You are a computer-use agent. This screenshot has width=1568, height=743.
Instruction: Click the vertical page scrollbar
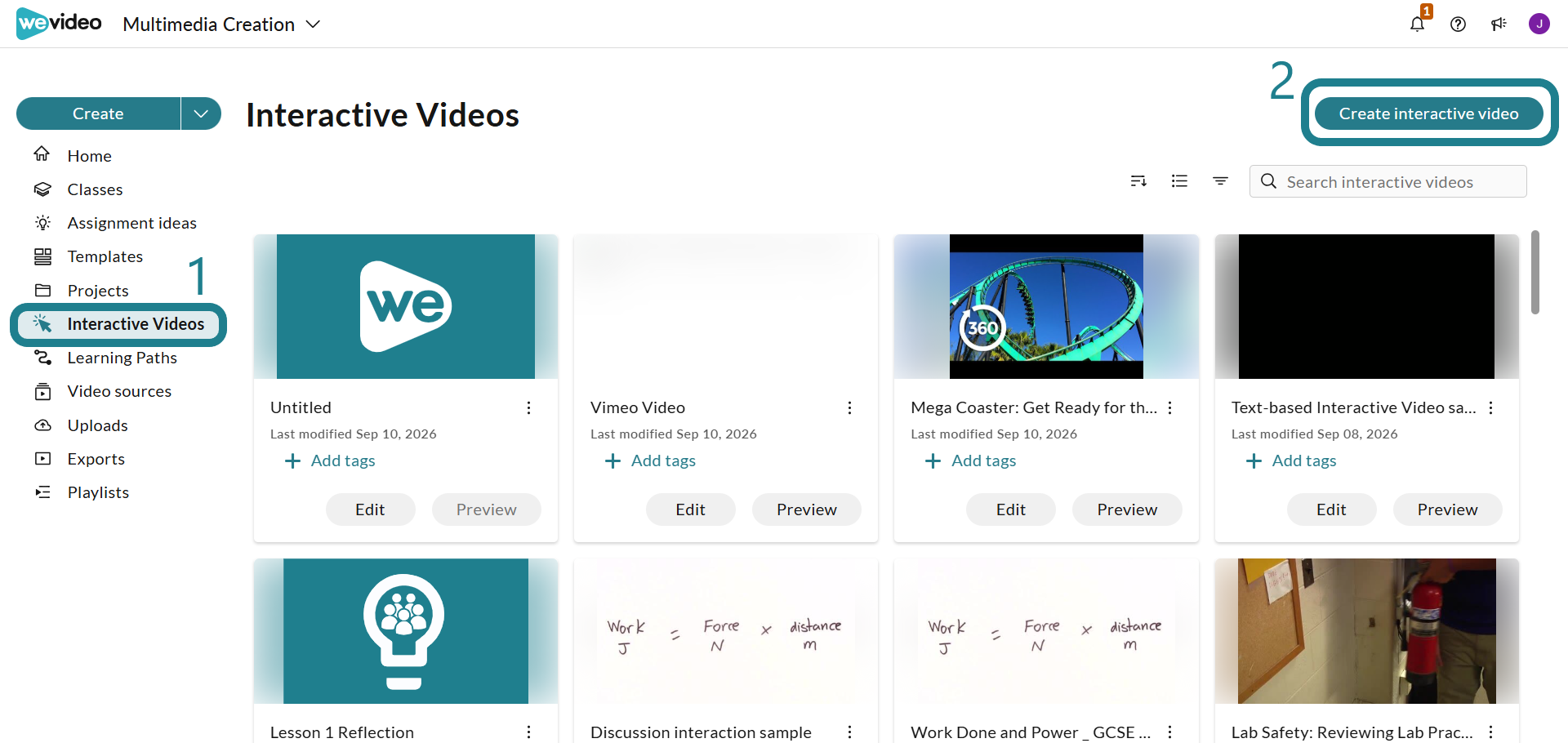tap(1535, 272)
